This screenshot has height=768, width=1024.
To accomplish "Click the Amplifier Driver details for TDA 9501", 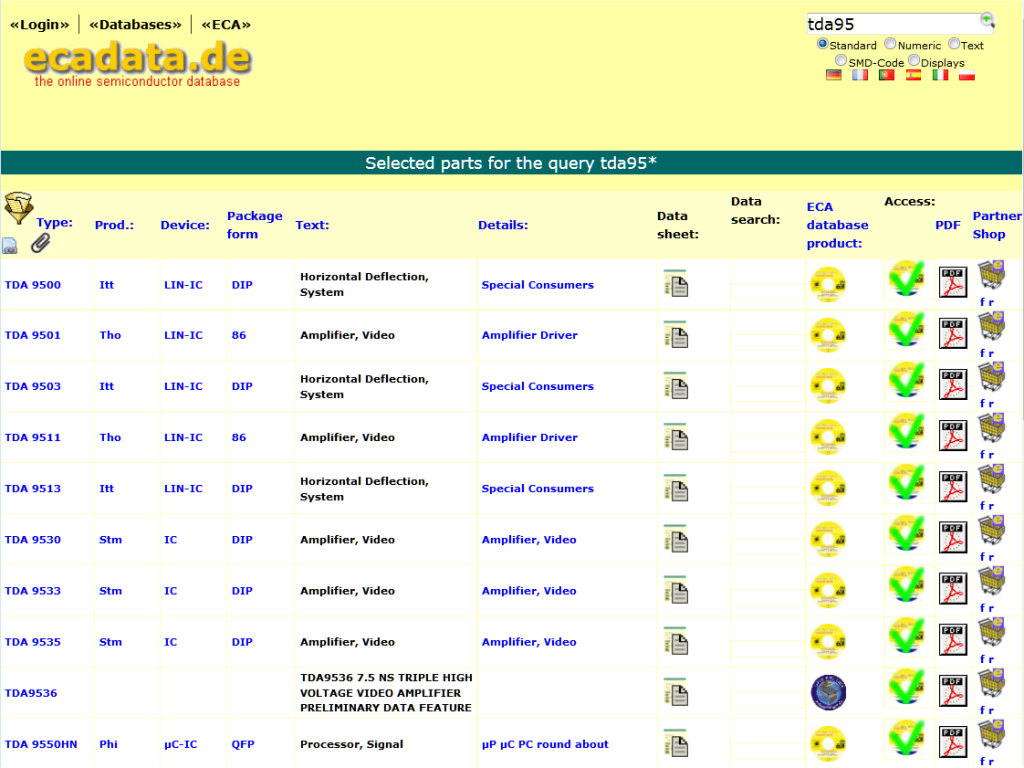I will pos(530,335).
